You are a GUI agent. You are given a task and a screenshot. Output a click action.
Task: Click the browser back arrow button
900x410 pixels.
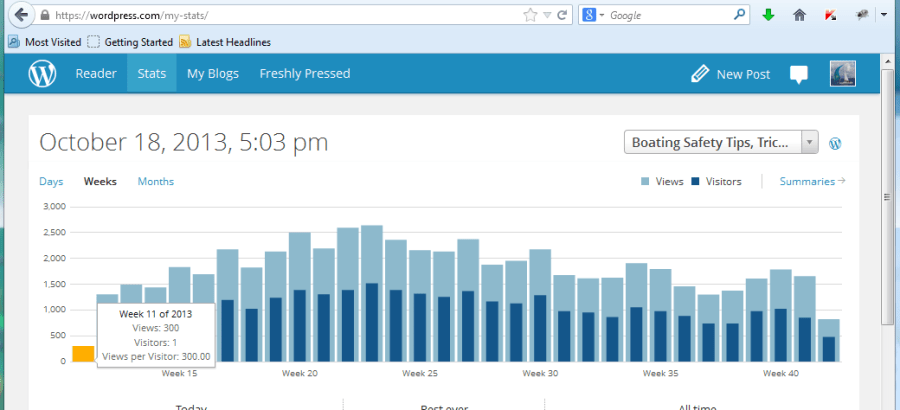[x=21, y=16]
